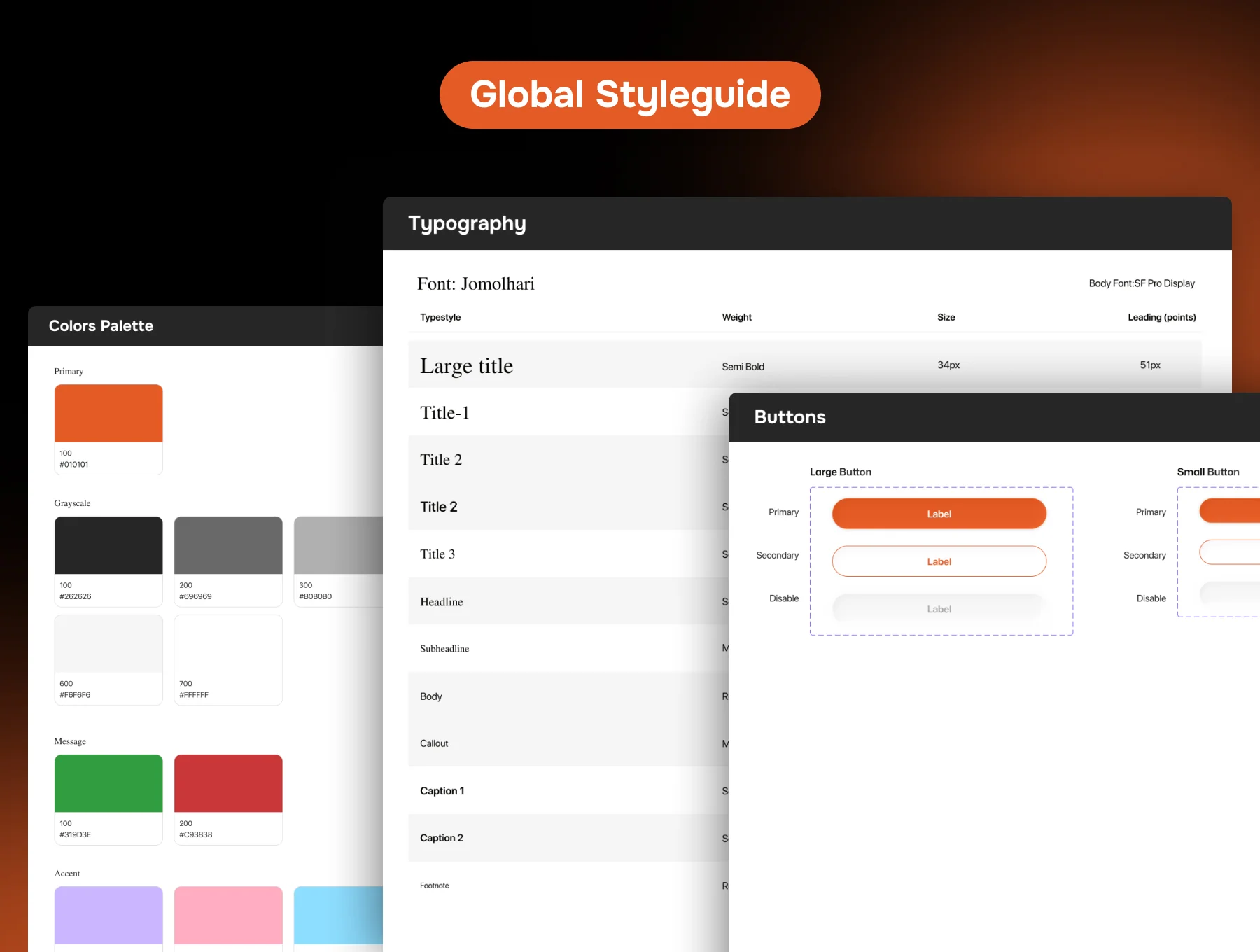Click the 'Primary' label beside Large Button
The width and height of the screenshot is (1260, 952).
point(783,512)
